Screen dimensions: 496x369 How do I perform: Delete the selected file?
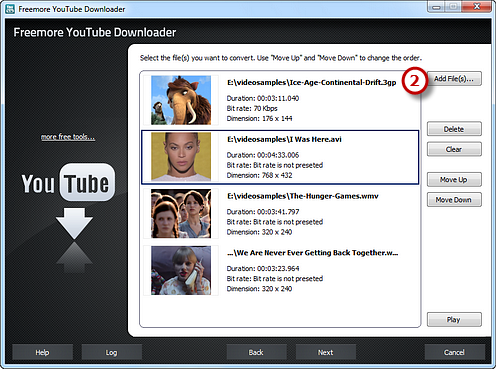[454, 129]
